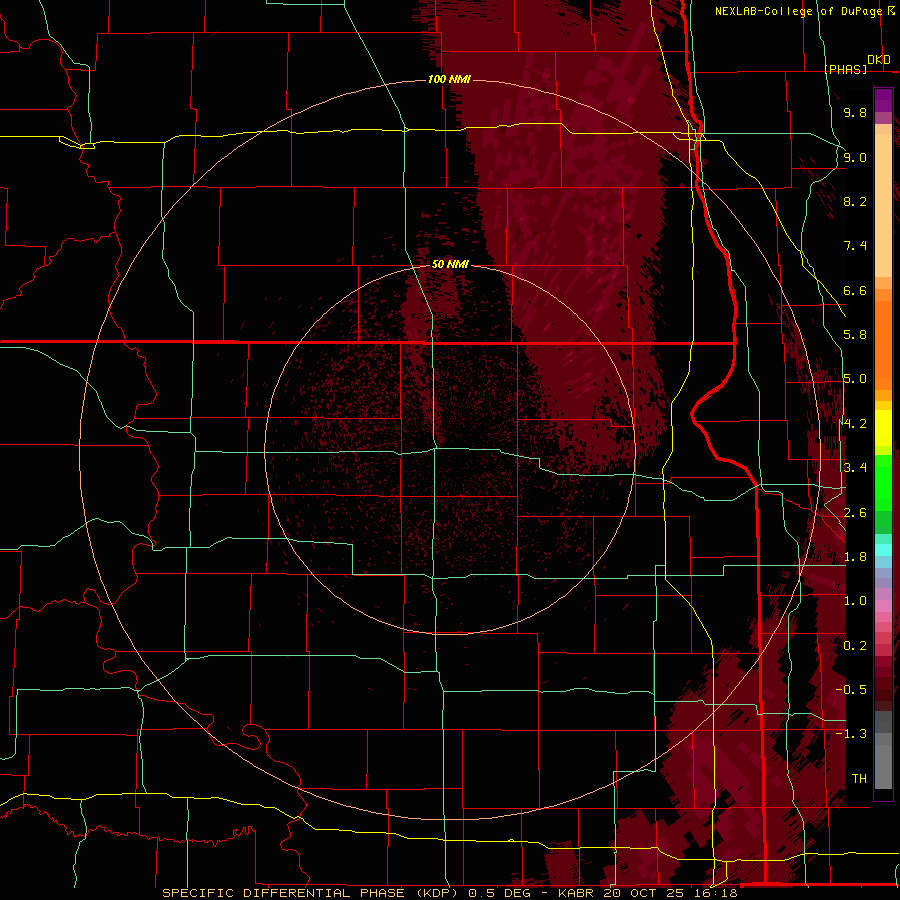Click the [PHAS] label near the legend
This screenshot has height=900, width=900.
pos(845,70)
